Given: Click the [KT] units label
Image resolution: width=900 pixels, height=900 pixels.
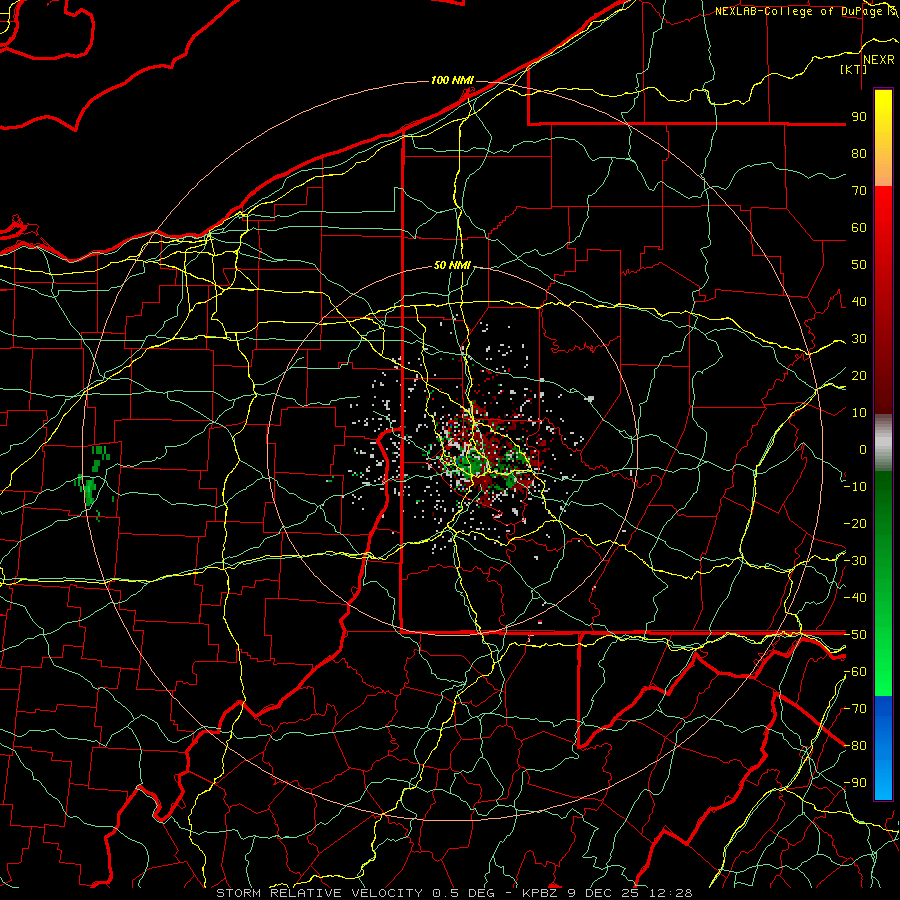Looking at the screenshot, I should 854,69.
